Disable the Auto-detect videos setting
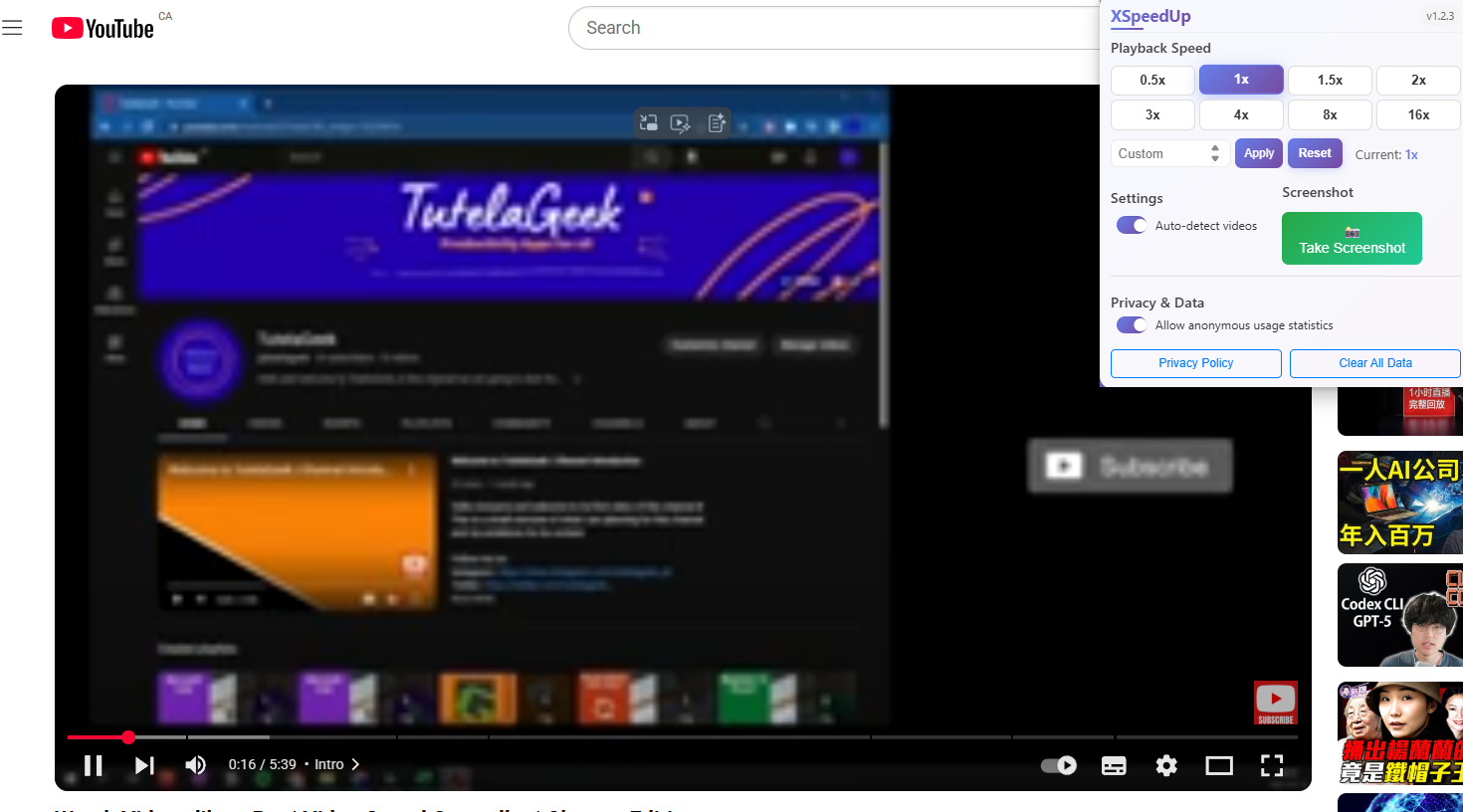This screenshot has height=812, width=1463. click(1131, 225)
